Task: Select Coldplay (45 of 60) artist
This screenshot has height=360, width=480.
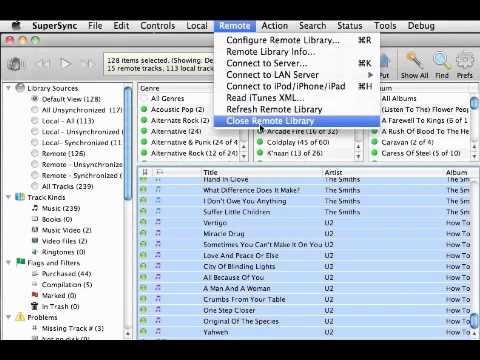Action: pos(298,142)
